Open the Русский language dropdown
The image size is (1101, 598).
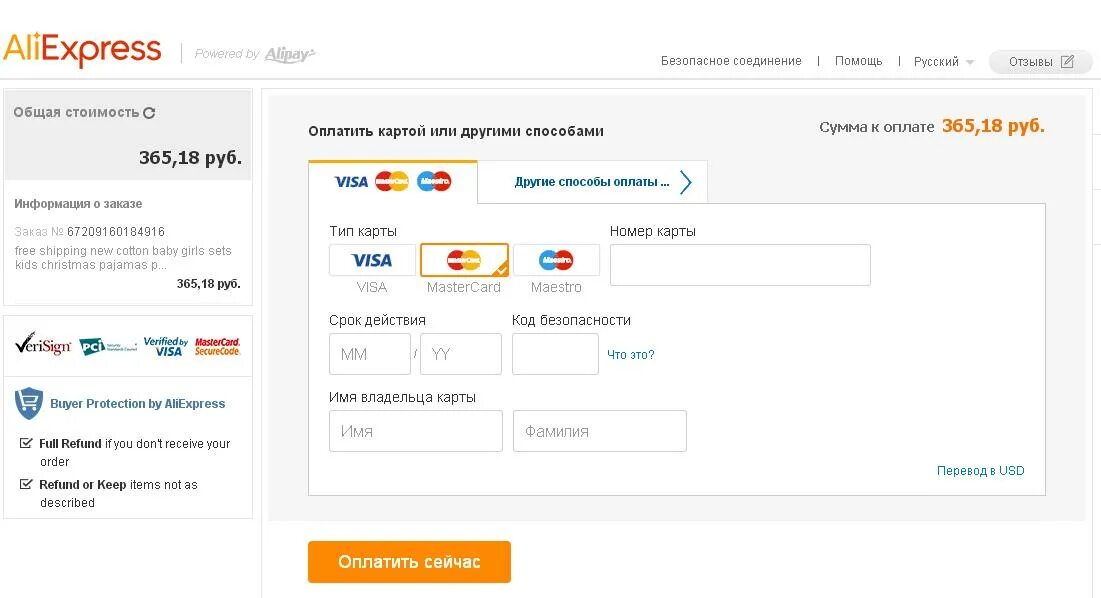tap(943, 62)
